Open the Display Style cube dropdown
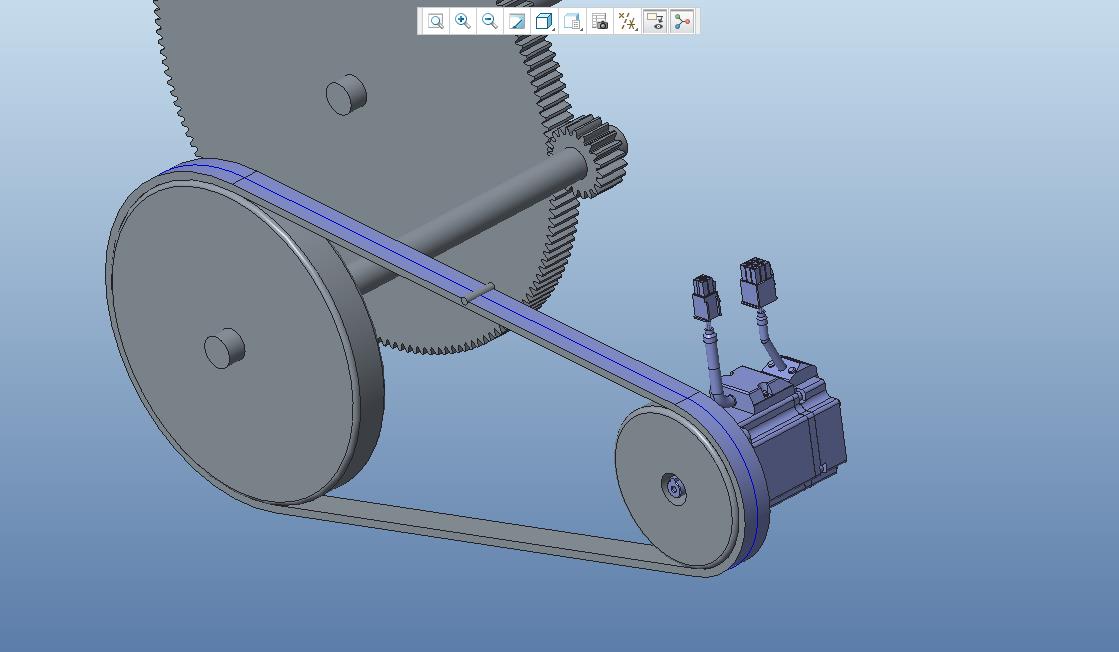Image resolution: width=1119 pixels, height=652 pixels. point(545,21)
